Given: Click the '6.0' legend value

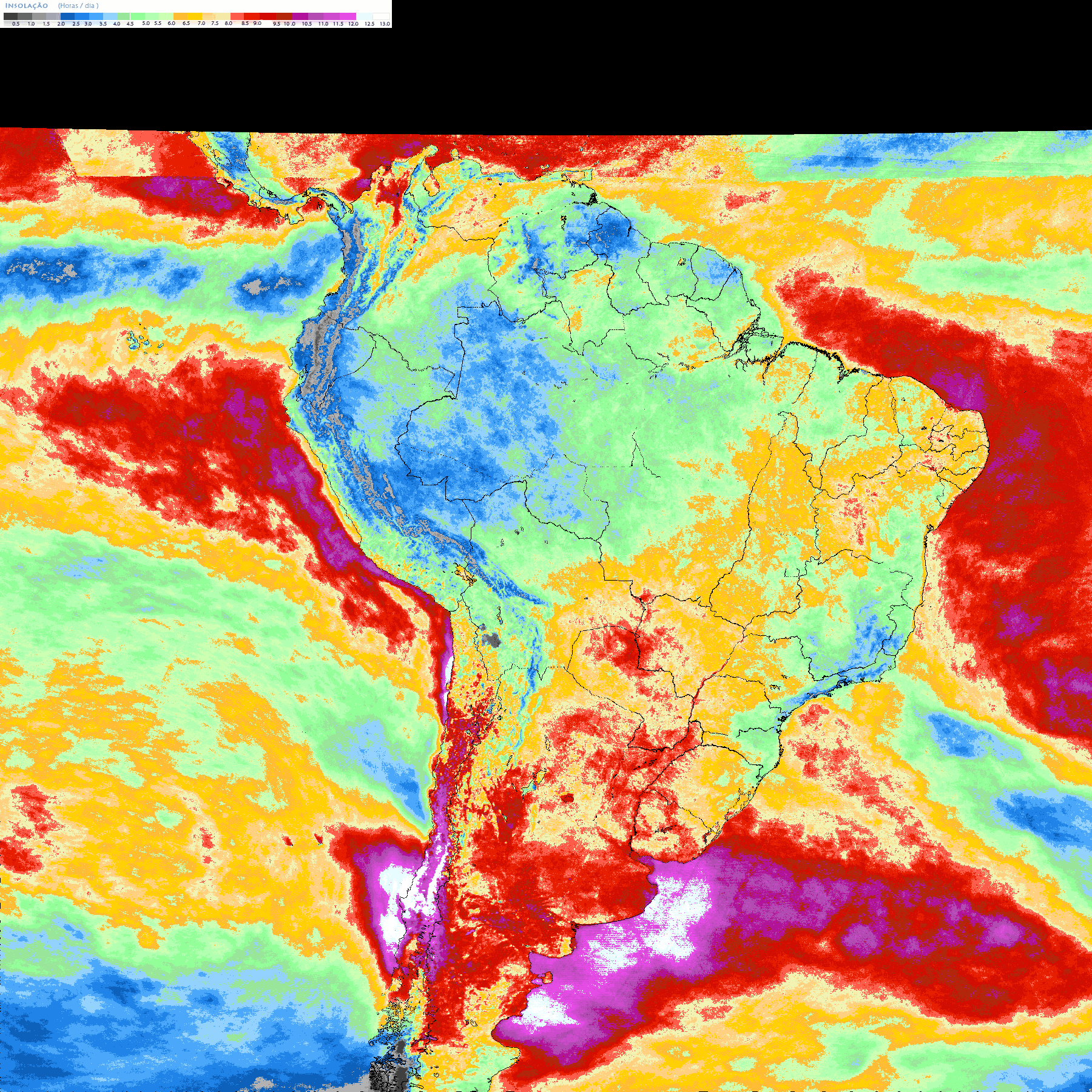Looking at the screenshot, I should pos(171,23).
